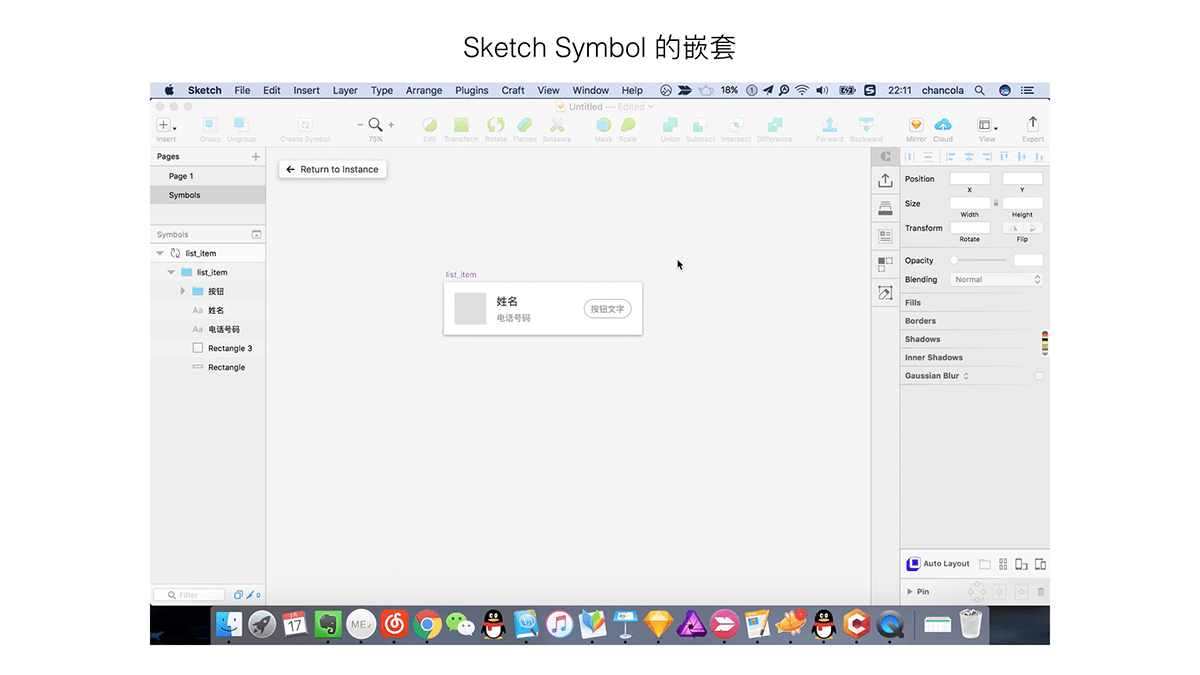Open the Arrange menu
The width and height of the screenshot is (1200, 675).
tap(424, 90)
